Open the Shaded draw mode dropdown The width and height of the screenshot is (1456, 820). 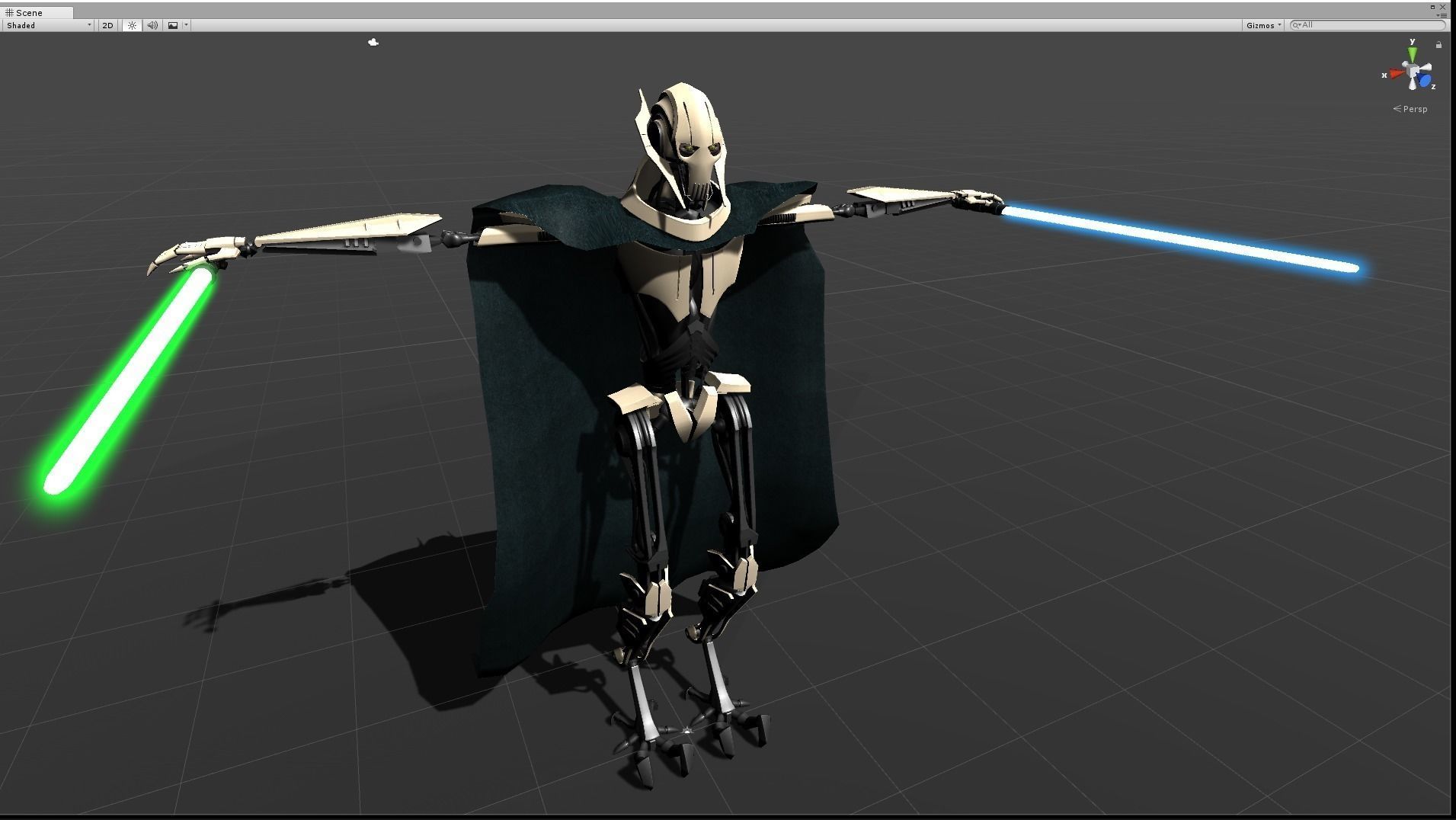[x=49, y=25]
